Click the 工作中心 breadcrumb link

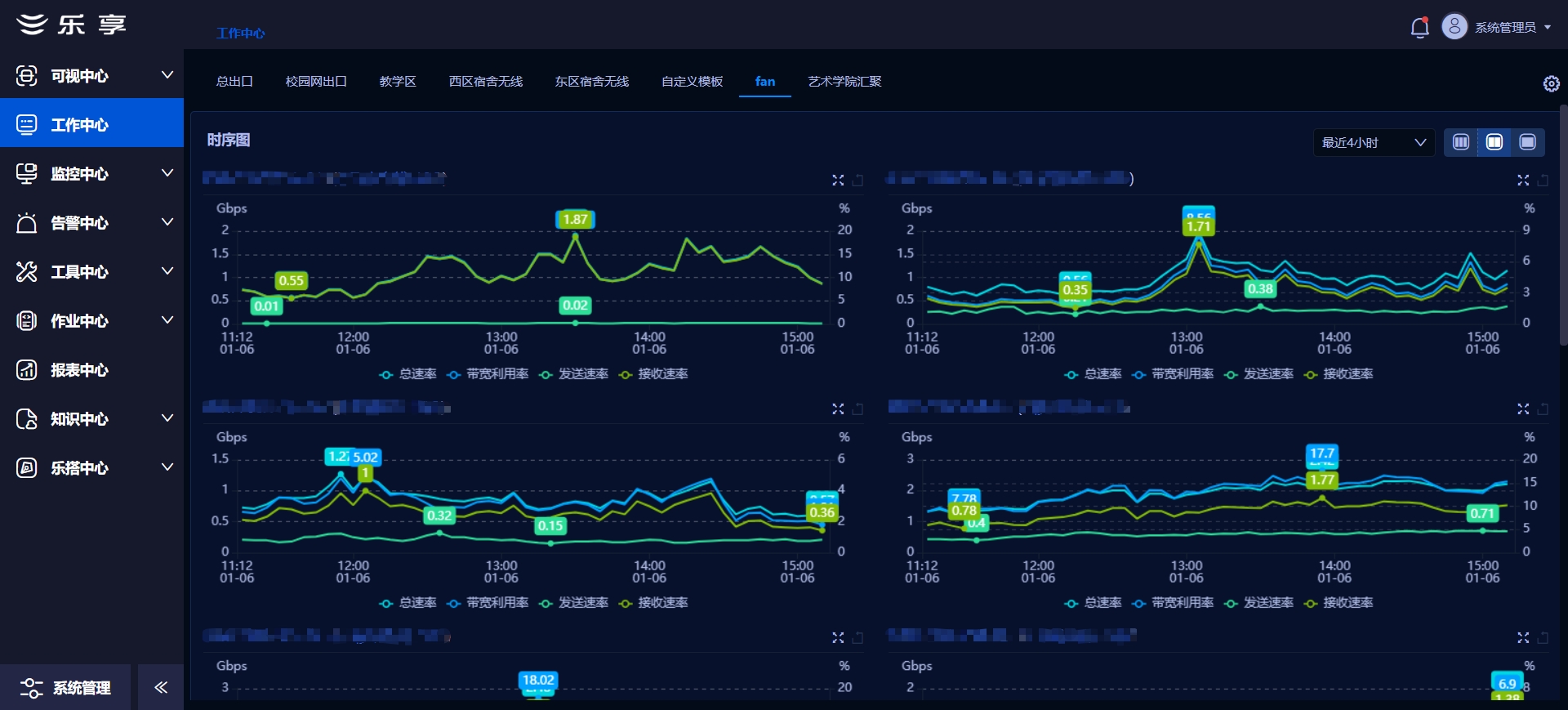[240, 33]
